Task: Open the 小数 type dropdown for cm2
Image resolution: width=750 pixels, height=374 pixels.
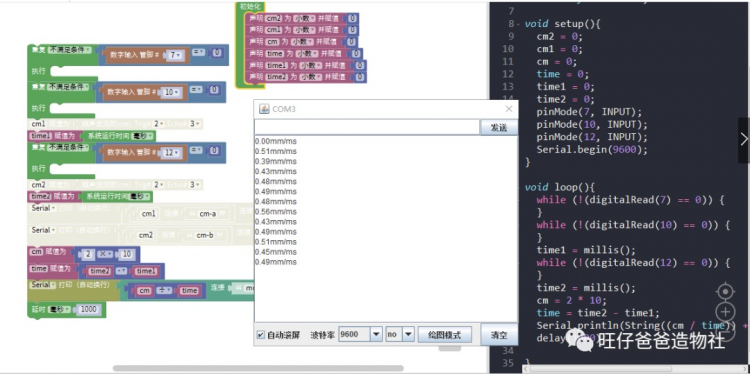Action: 304,18
